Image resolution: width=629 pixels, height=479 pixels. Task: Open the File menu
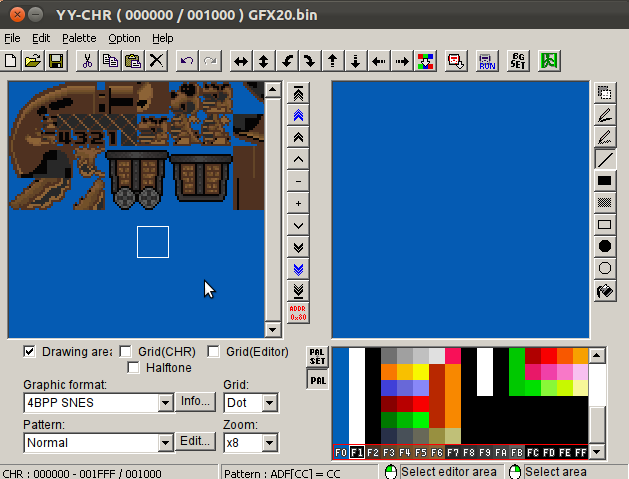pyautogui.click(x=12, y=38)
